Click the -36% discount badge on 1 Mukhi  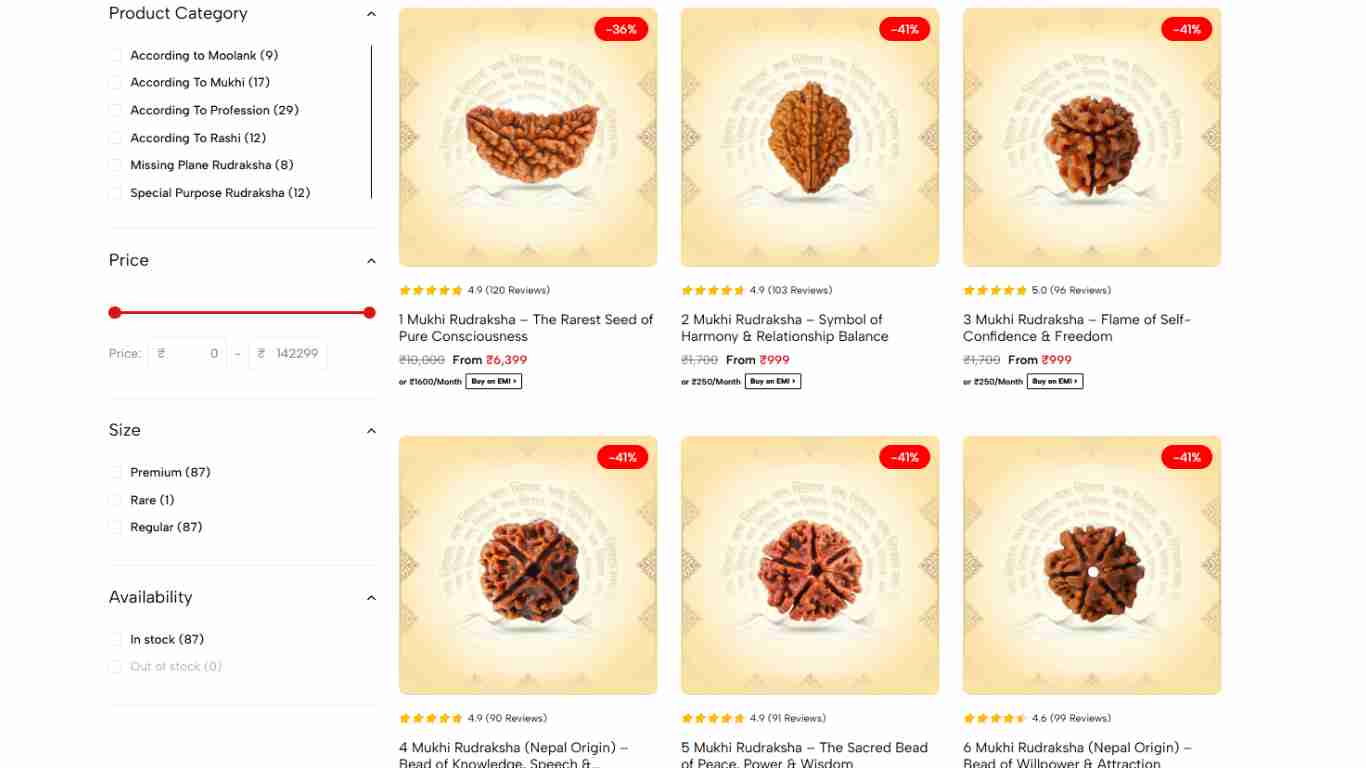pyautogui.click(x=622, y=29)
